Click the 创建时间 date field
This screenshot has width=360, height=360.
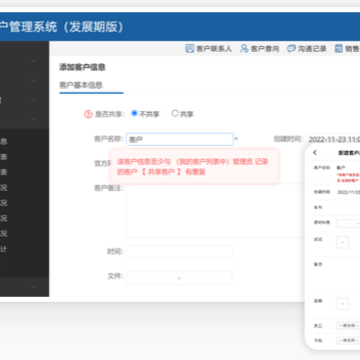[333, 139]
